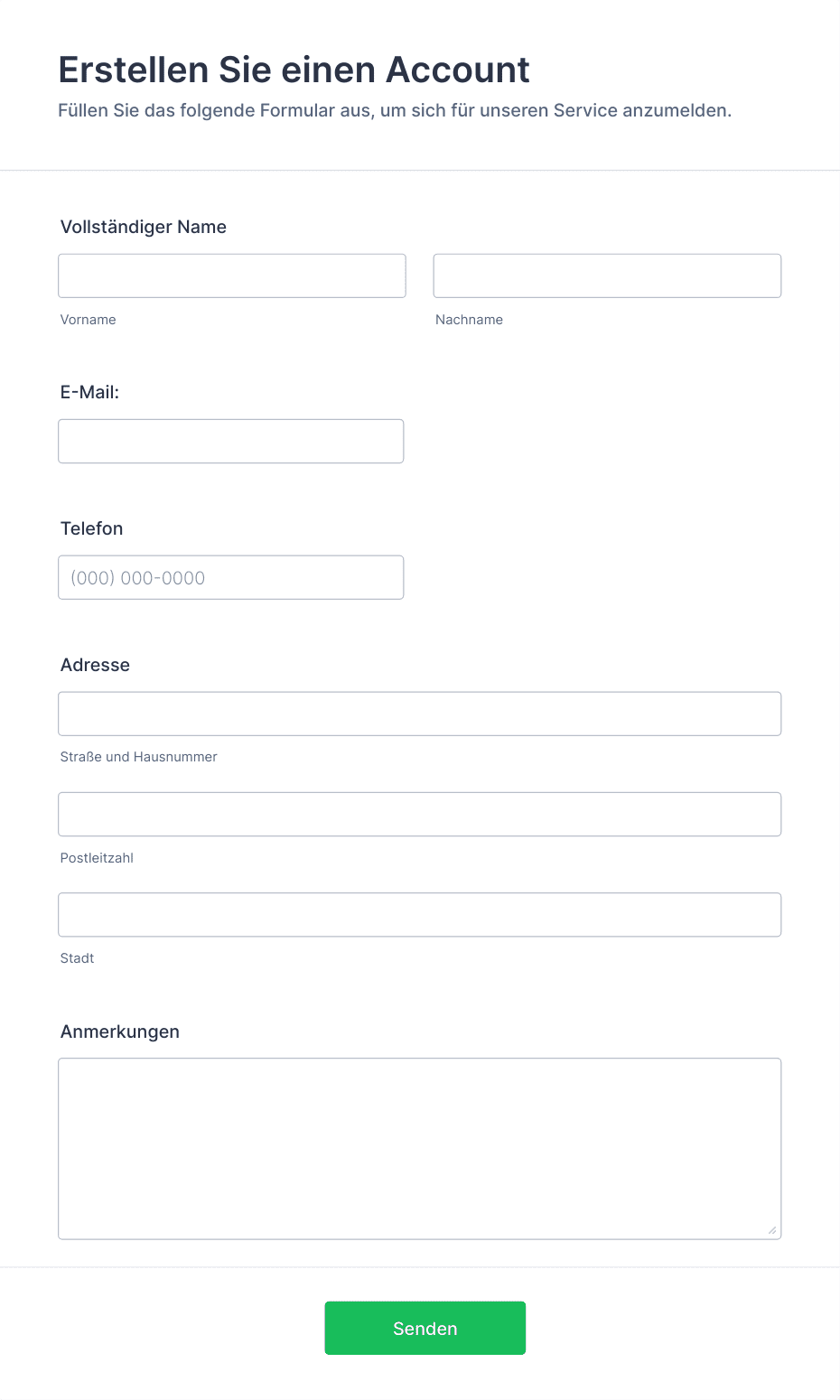Click the "Postleitzahl" sublabel text
The width and height of the screenshot is (840, 1400).
coord(97,858)
